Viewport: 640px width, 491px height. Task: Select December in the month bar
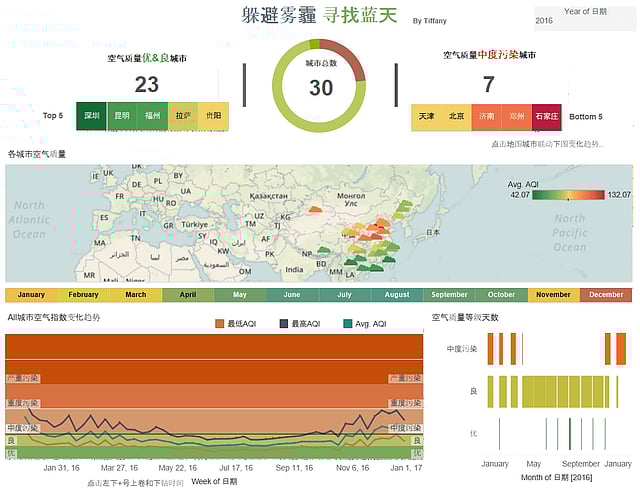click(x=606, y=295)
